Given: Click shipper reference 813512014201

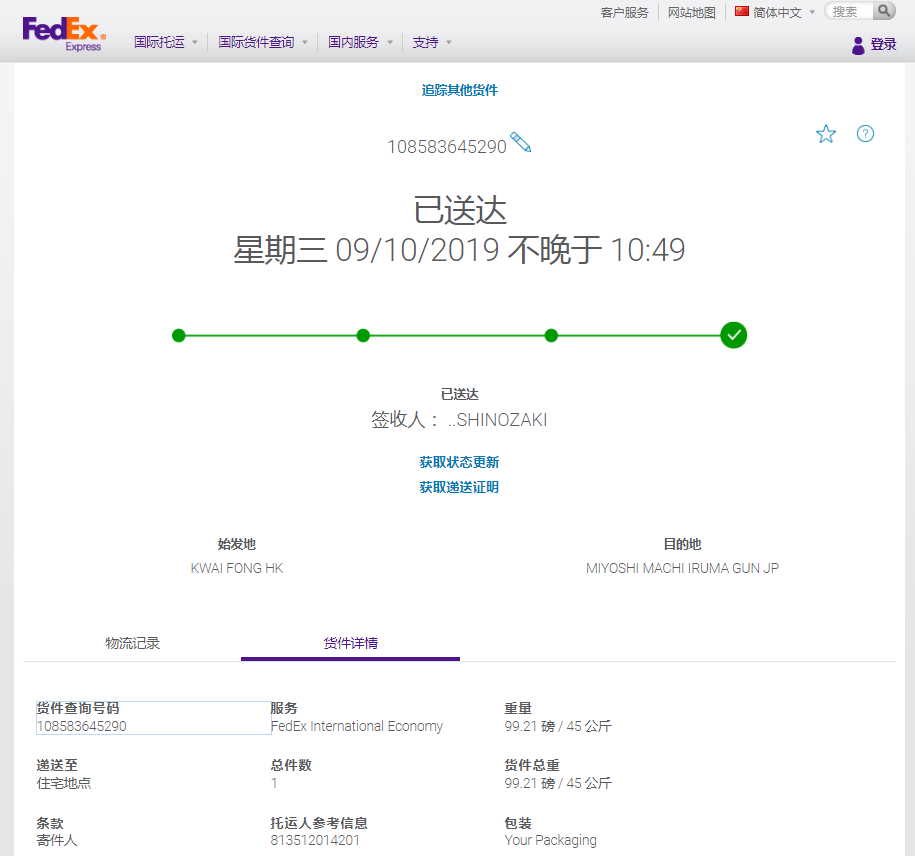Looking at the screenshot, I should pyautogui.click(x=315, y=840).
